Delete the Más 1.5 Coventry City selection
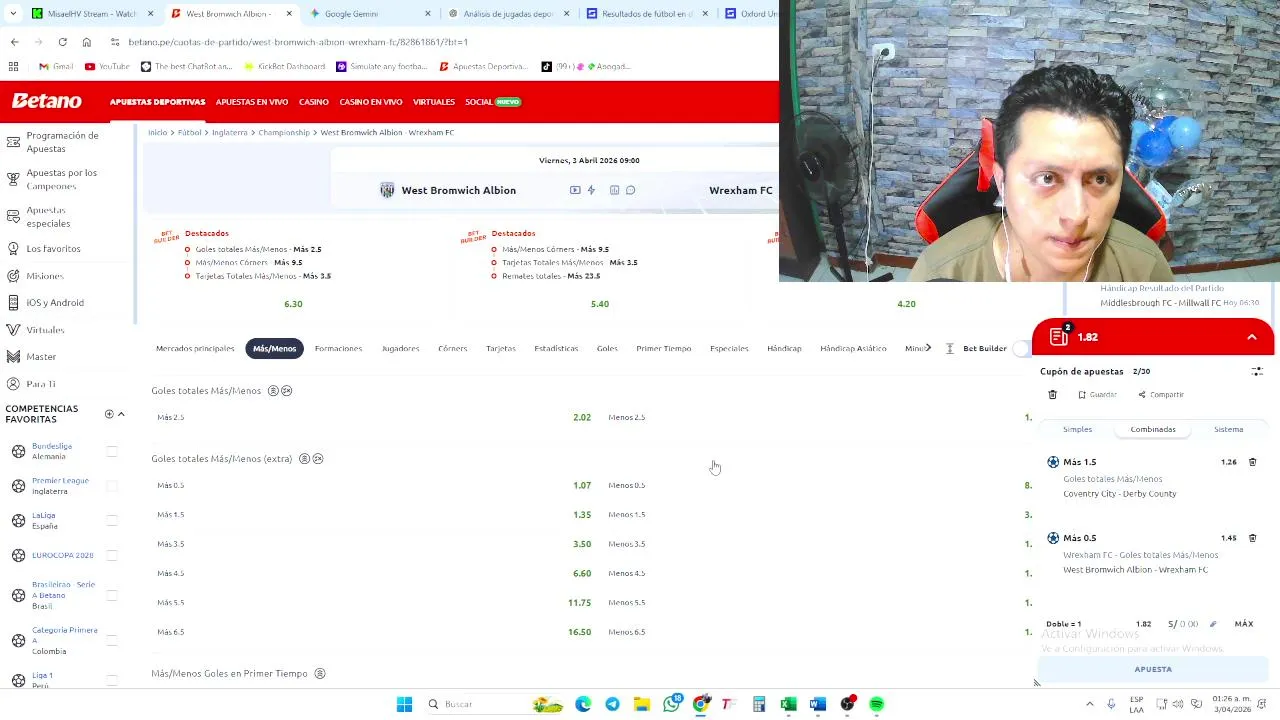1280x720 pixels. (1252, 462)
